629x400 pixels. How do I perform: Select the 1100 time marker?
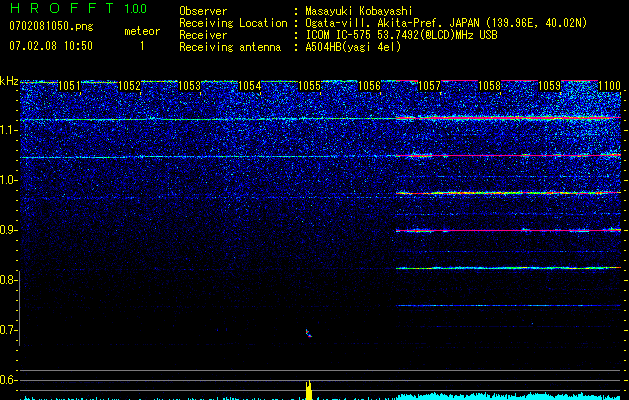coord(609,87)
